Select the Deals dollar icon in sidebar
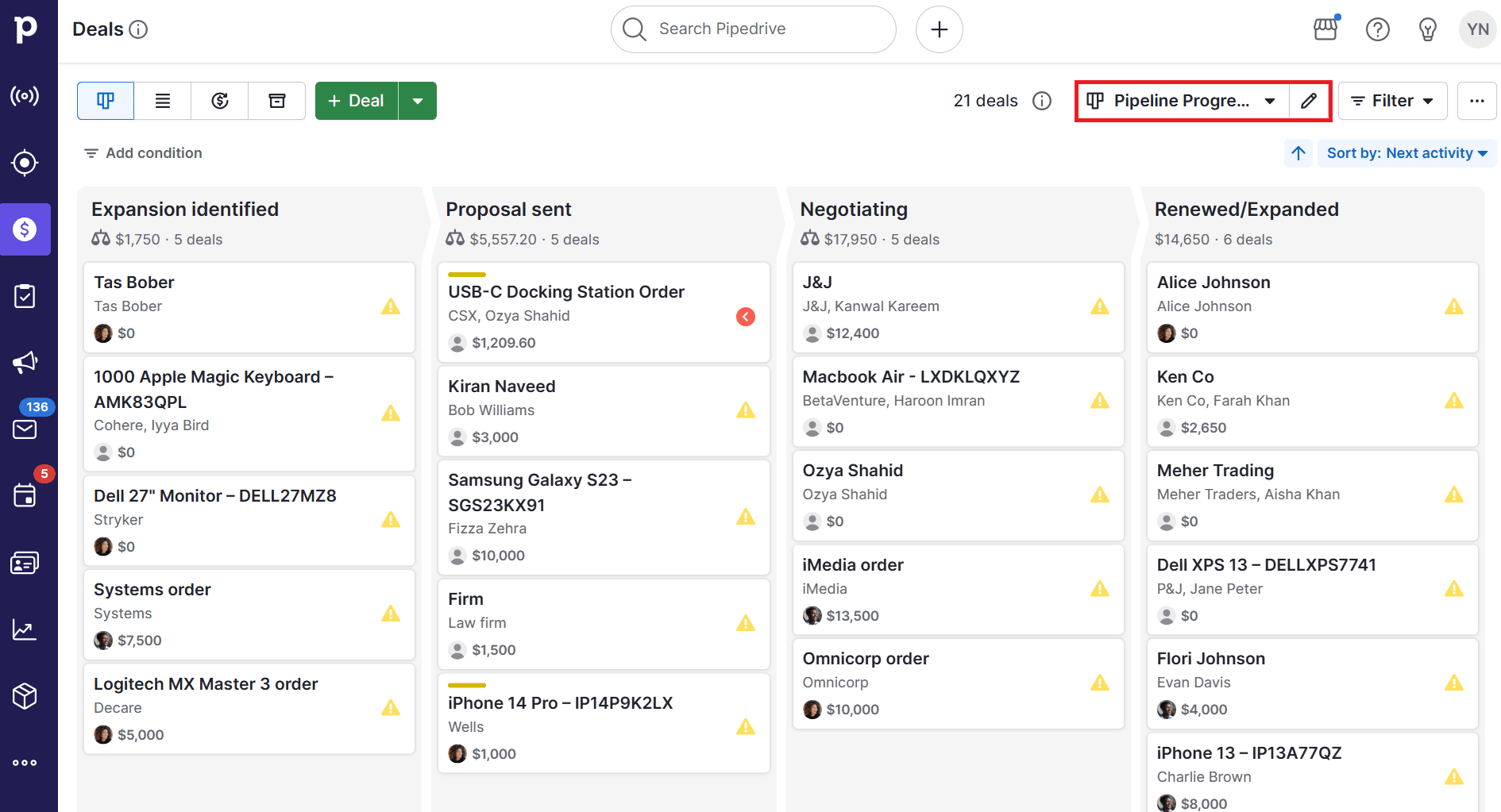1501x812 pixels. pyautogui.click(x=25, y=229)
